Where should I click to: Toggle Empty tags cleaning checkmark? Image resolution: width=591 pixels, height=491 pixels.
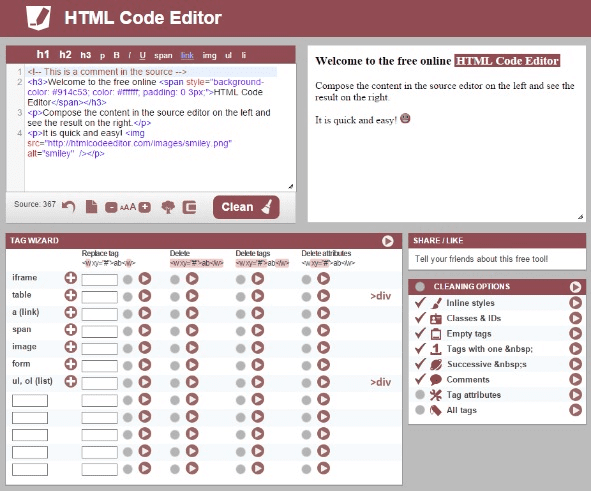(x=420, y=333)
